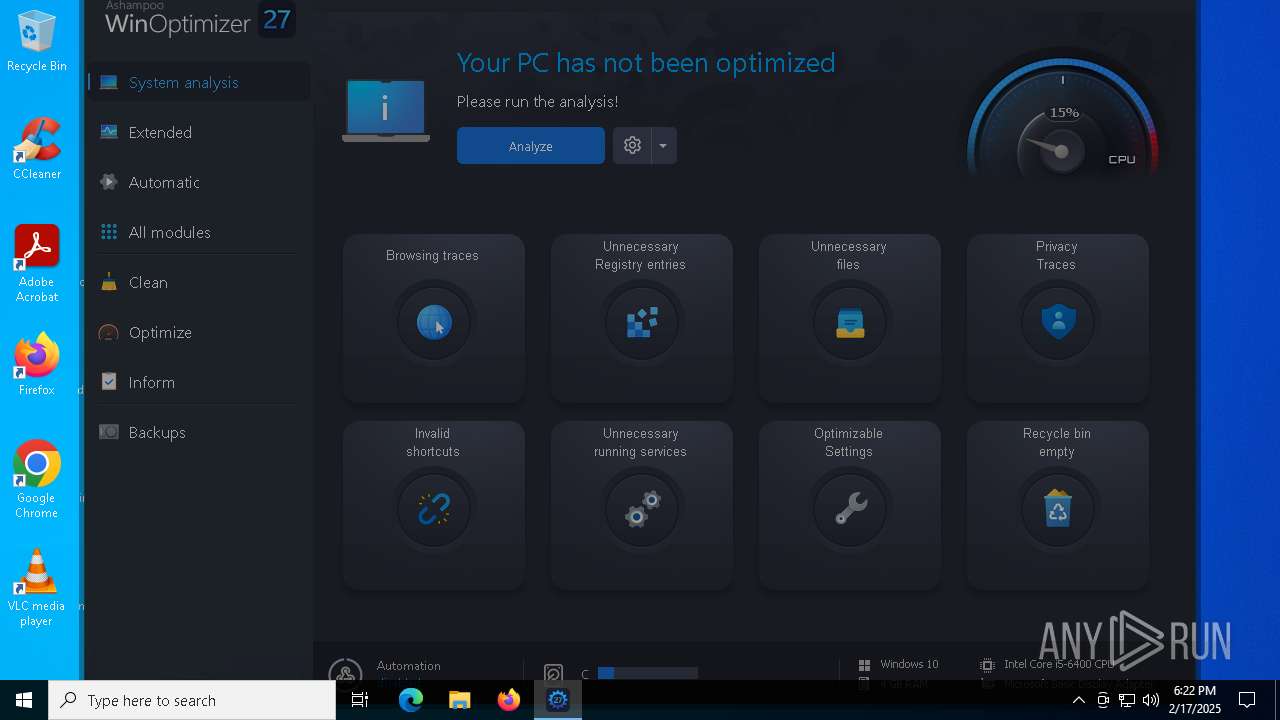
Task: Select the Adobe Acrobat desktop shortcut
Action: (x=37, y=265)
